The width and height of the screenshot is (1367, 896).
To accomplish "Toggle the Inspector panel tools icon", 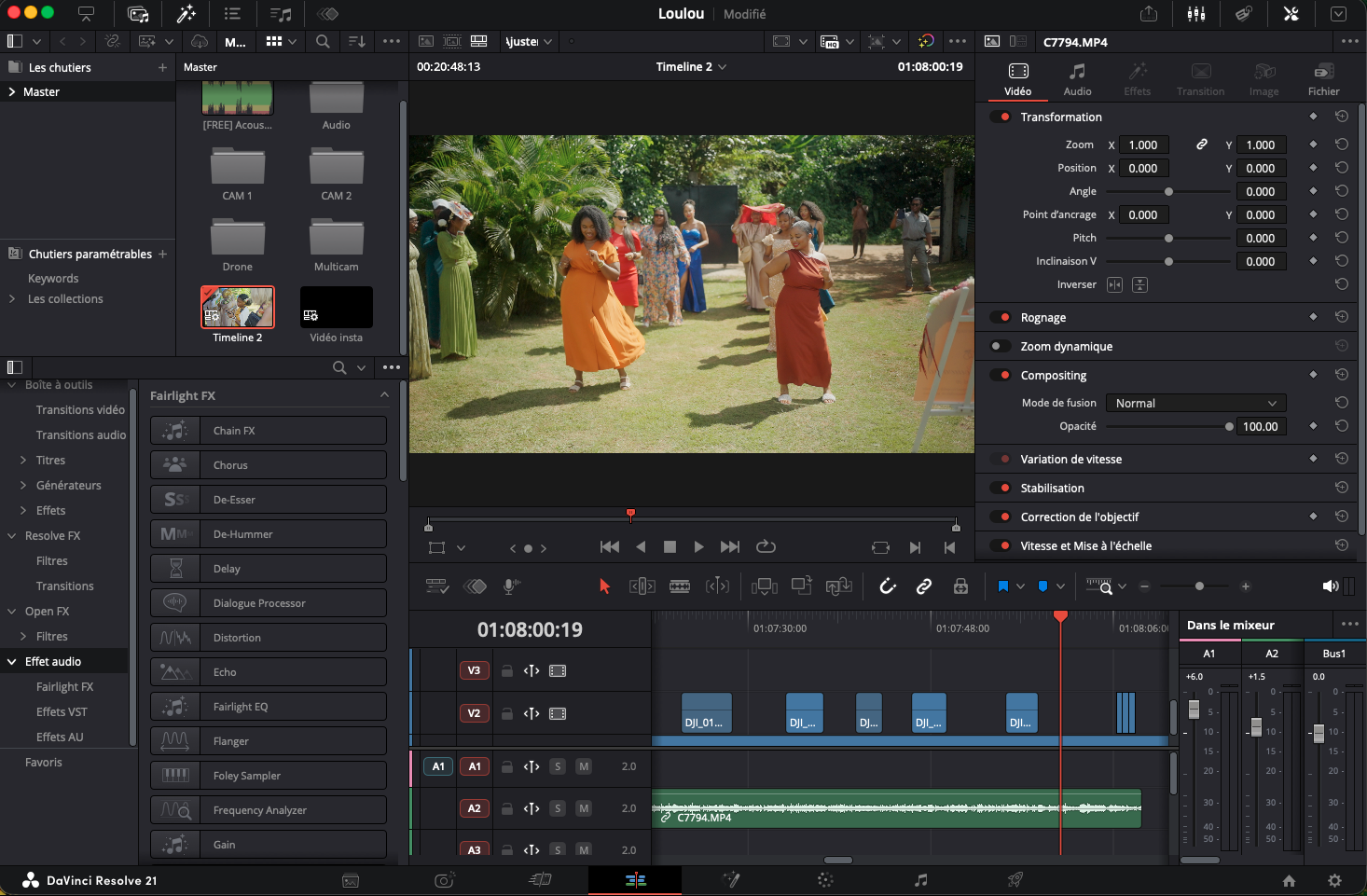I will point(1291,14).
